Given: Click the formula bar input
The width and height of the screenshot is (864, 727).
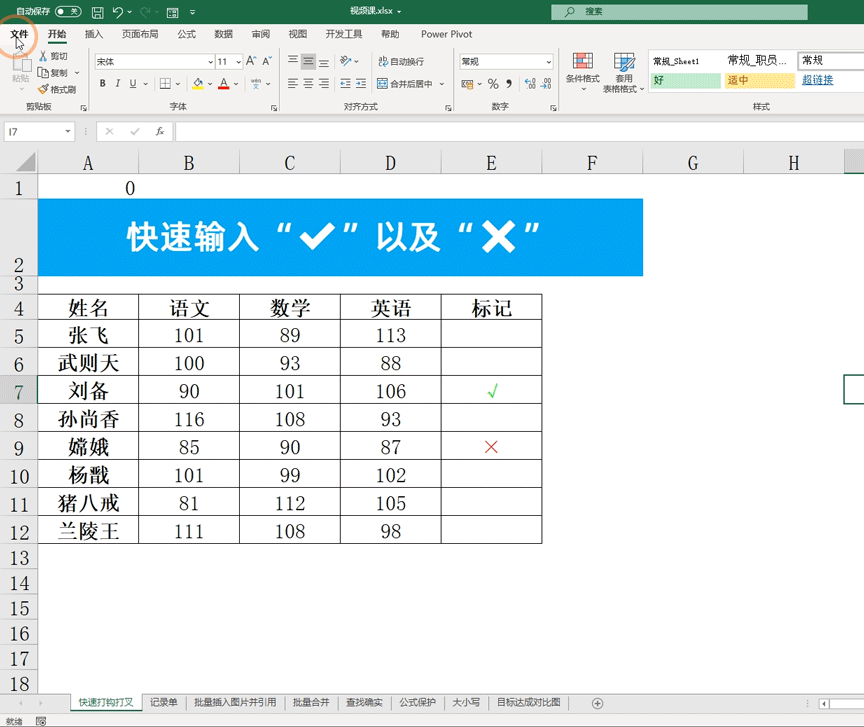Looking at the screenshot, I should click(519, 132).
